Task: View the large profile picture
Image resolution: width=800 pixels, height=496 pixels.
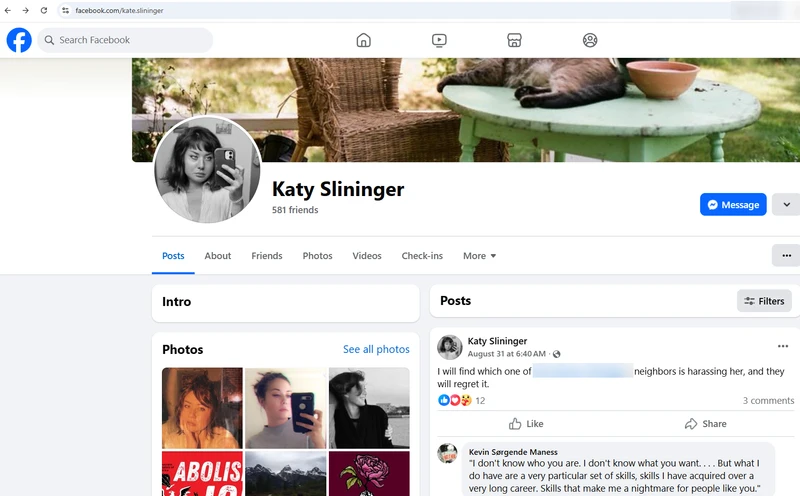Action: (207, 169)
